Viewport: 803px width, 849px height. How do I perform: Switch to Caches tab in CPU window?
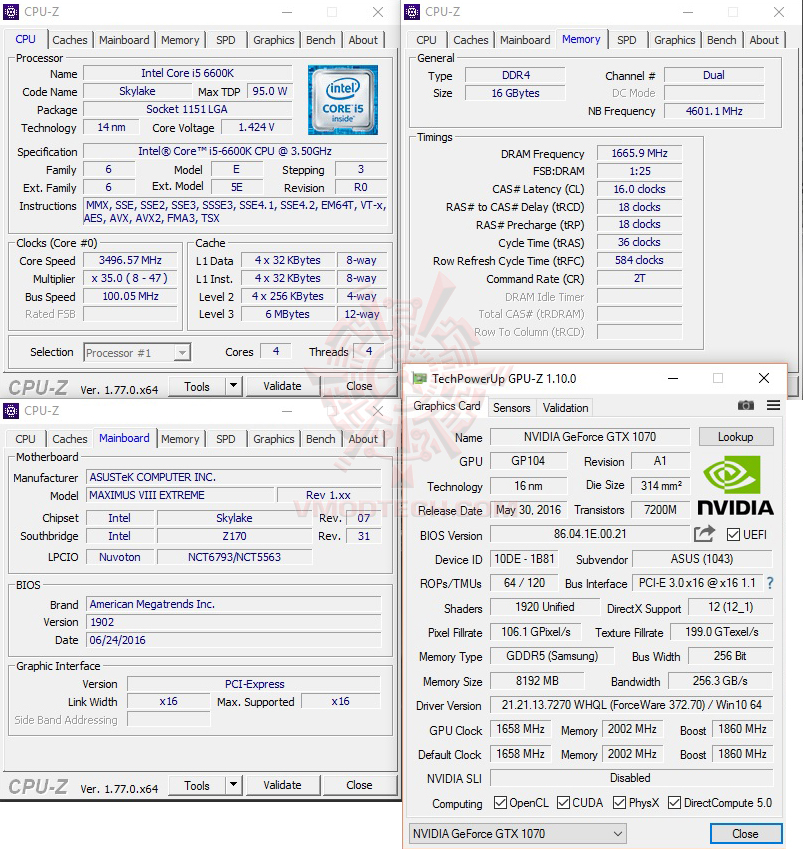(x=69, y=40)
